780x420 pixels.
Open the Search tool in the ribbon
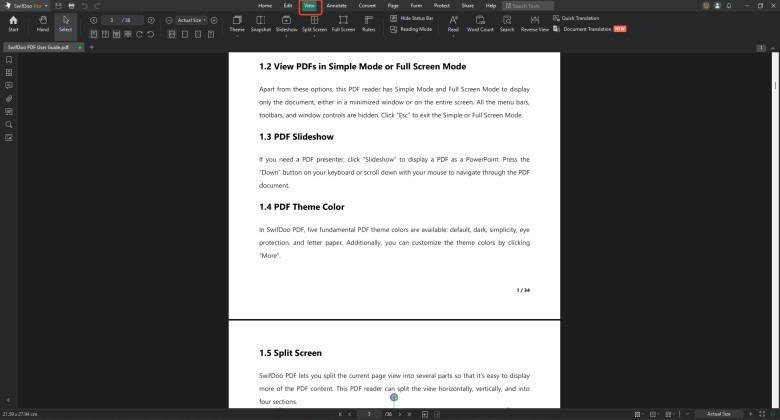point(507,23)
